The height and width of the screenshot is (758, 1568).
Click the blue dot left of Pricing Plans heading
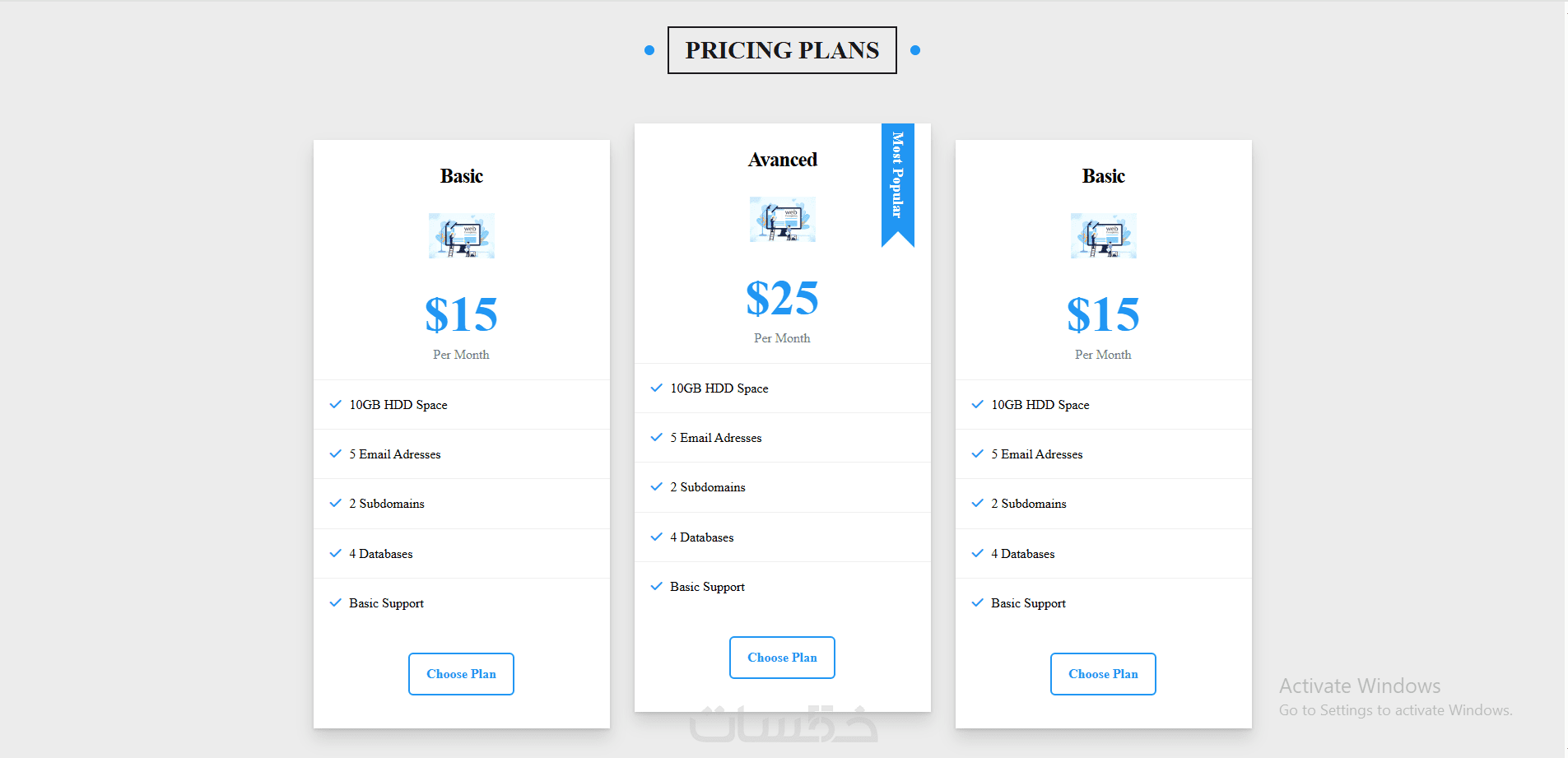649,50
